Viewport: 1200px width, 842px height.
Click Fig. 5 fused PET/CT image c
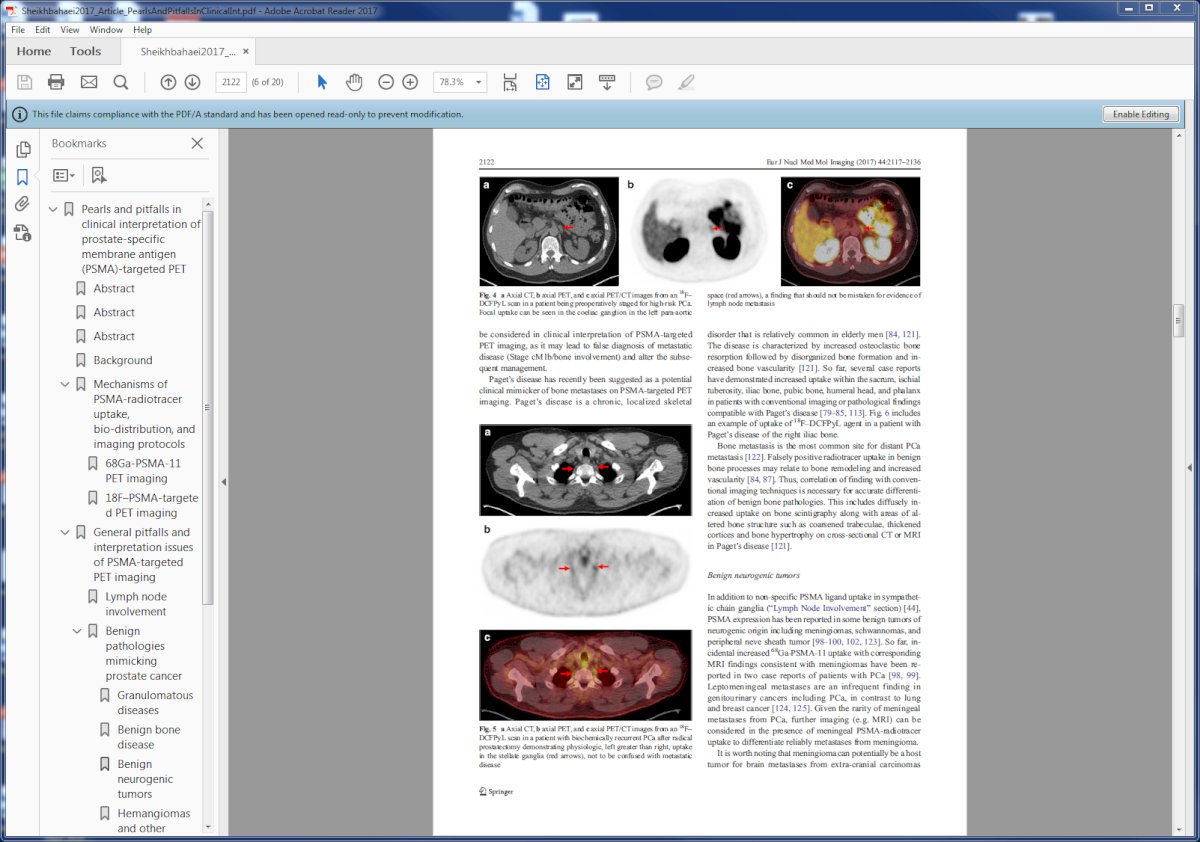[585, 675]
